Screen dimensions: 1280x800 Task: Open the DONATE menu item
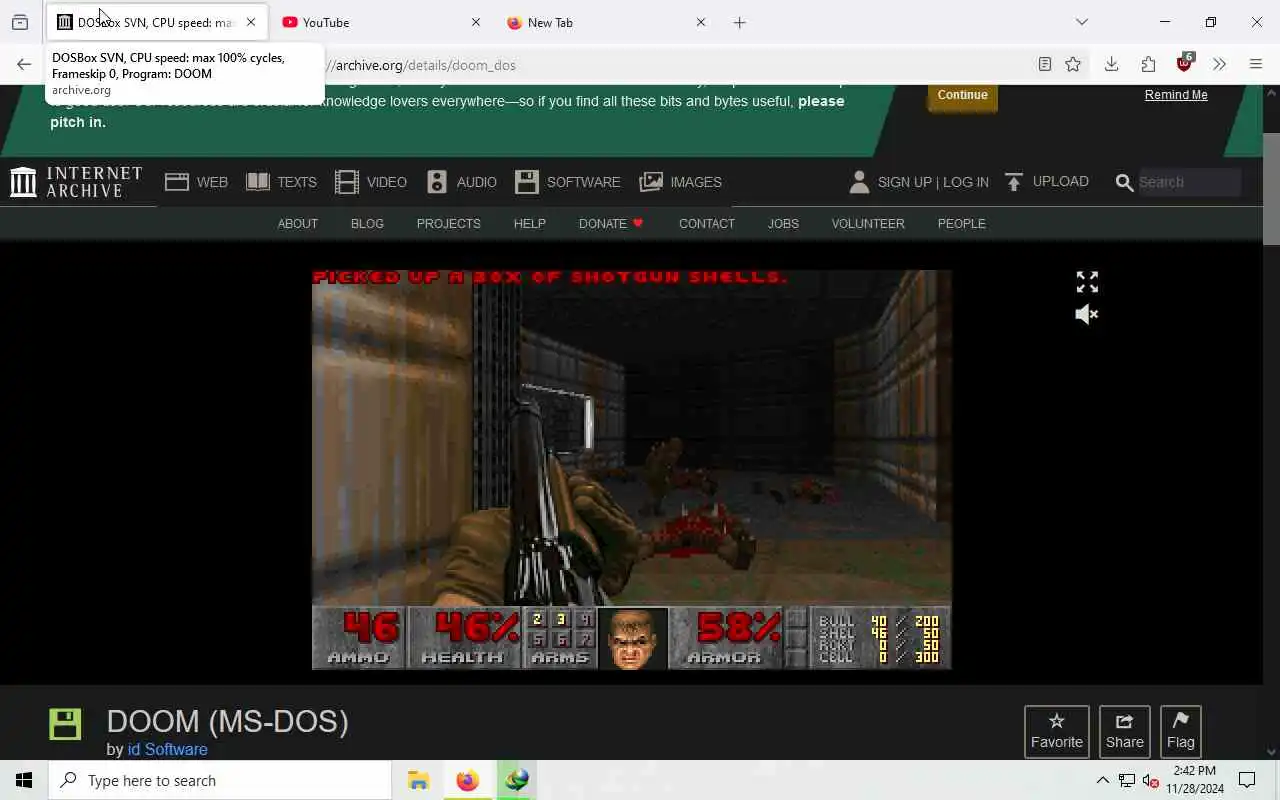[x=611, y=223]
